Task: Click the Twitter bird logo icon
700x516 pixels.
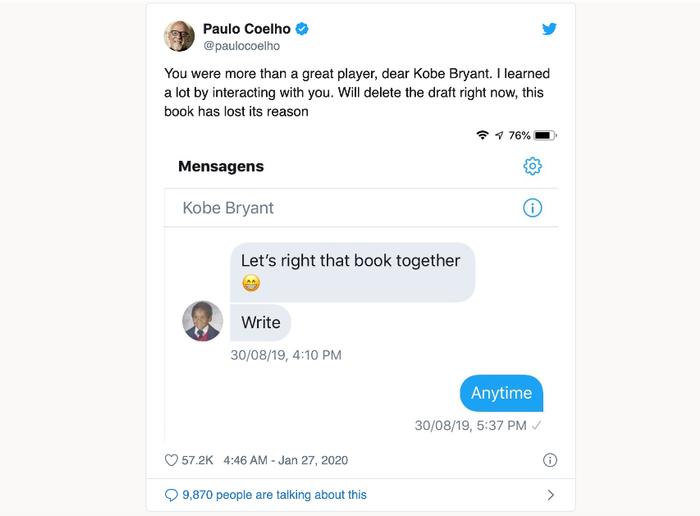Action: [x=549, y=29]
